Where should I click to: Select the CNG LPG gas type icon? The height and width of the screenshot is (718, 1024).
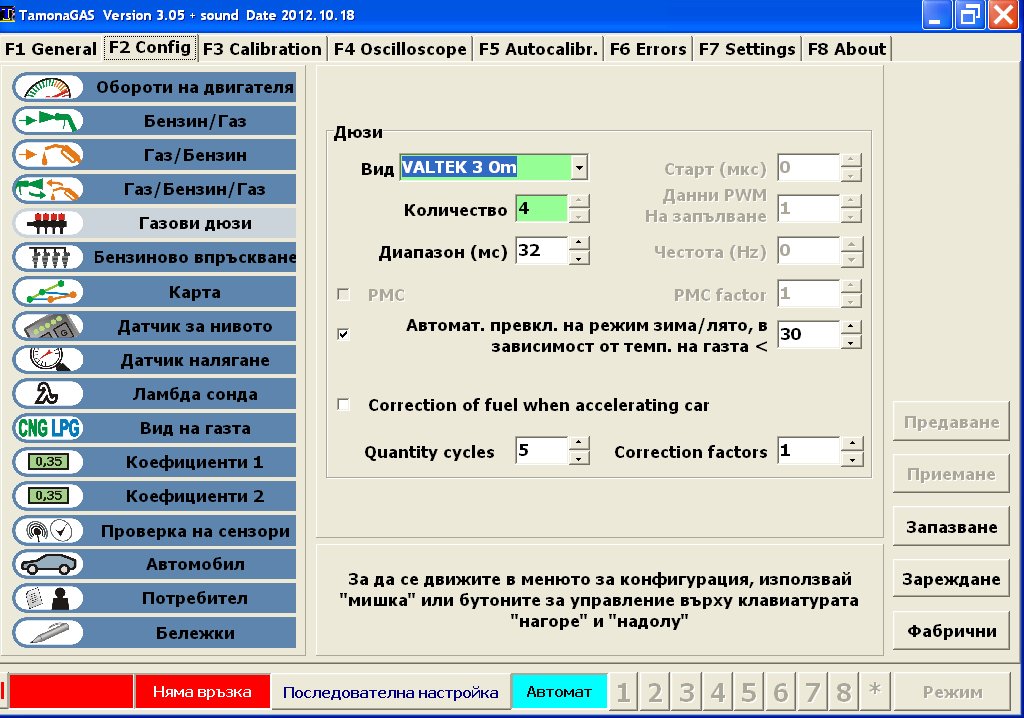coord(48,428)
